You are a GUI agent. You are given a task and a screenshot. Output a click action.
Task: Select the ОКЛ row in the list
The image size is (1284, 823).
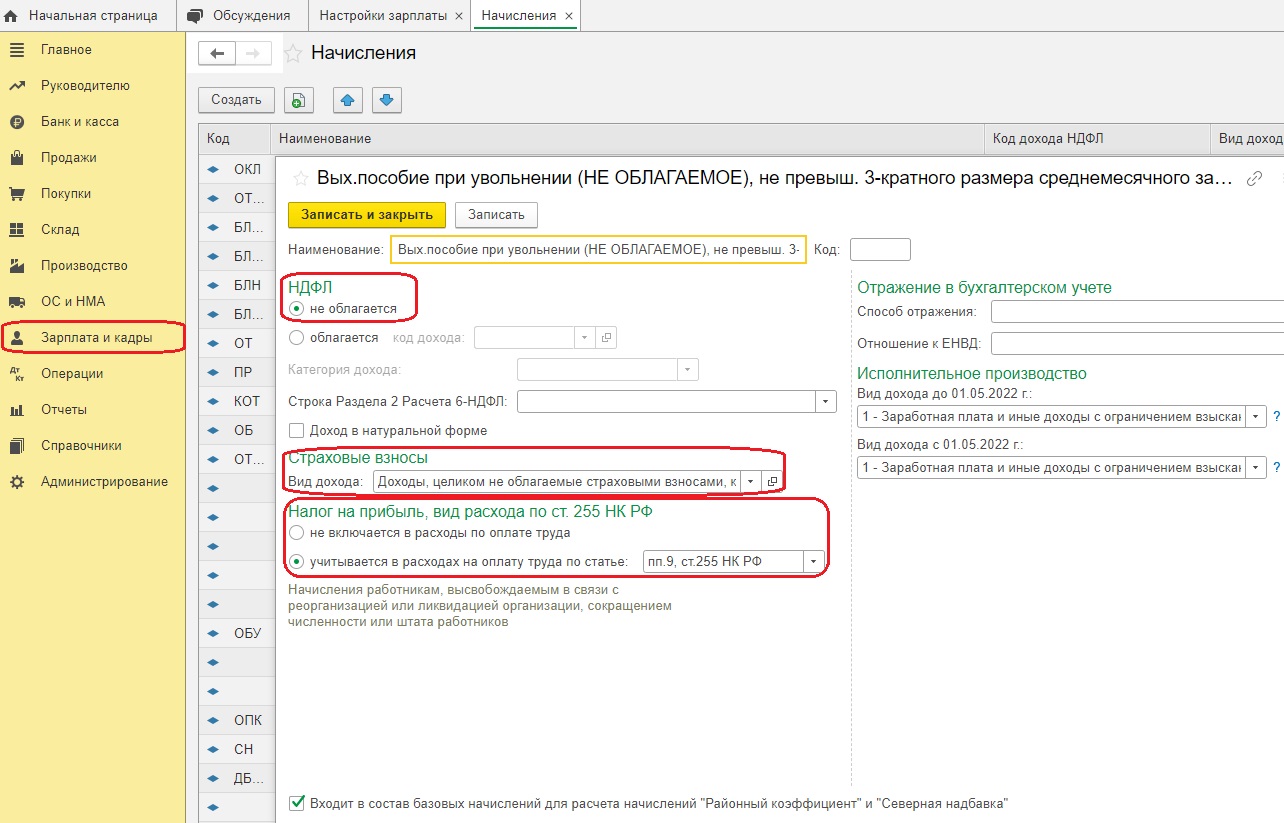click(236, 170)
